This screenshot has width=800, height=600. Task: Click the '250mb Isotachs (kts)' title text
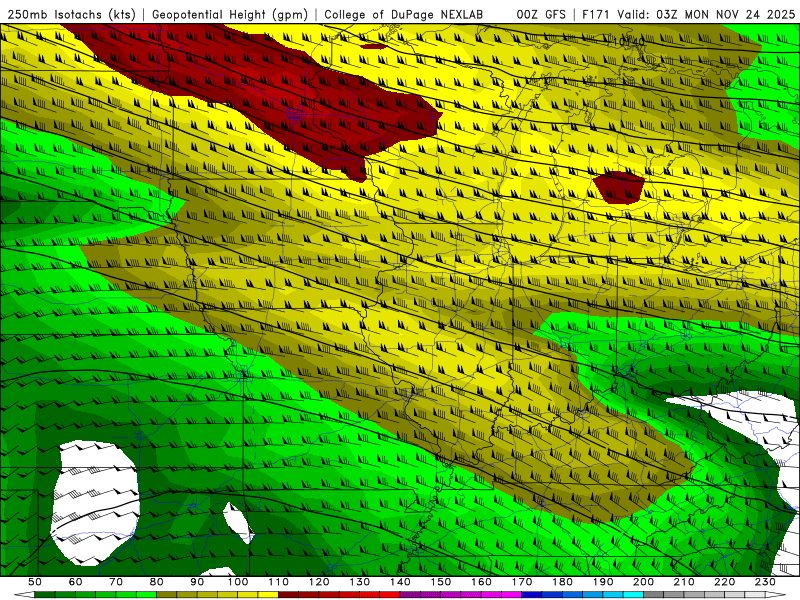(71, 14)
